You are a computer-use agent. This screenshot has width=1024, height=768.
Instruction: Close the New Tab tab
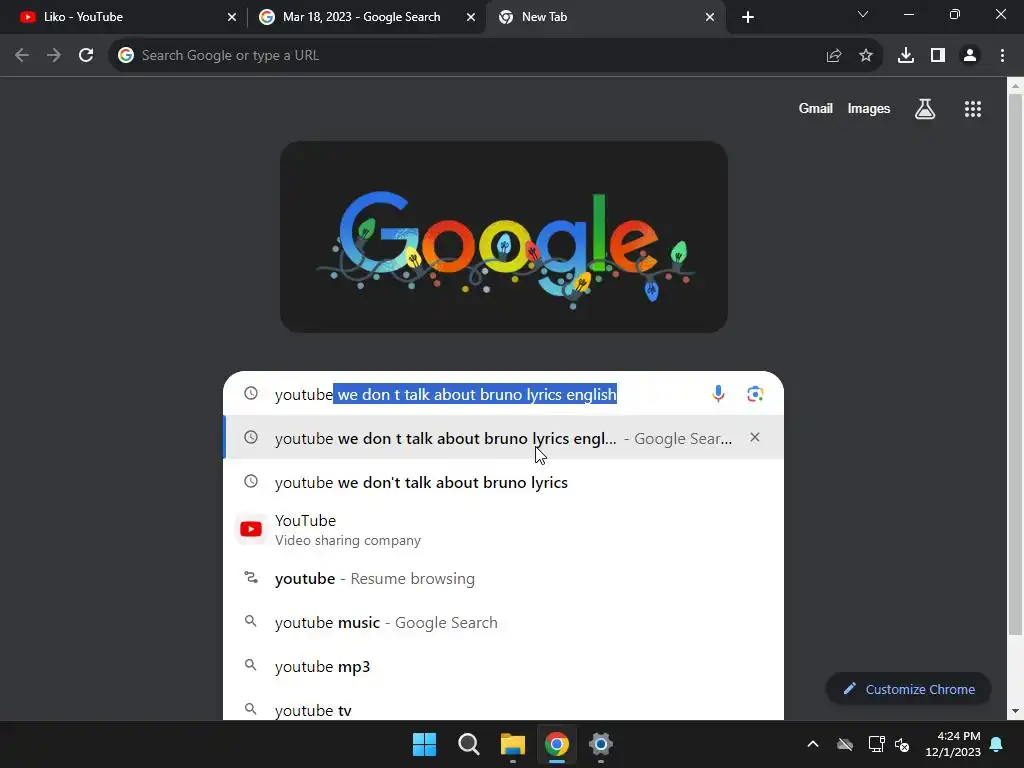[x=710, y=17]
